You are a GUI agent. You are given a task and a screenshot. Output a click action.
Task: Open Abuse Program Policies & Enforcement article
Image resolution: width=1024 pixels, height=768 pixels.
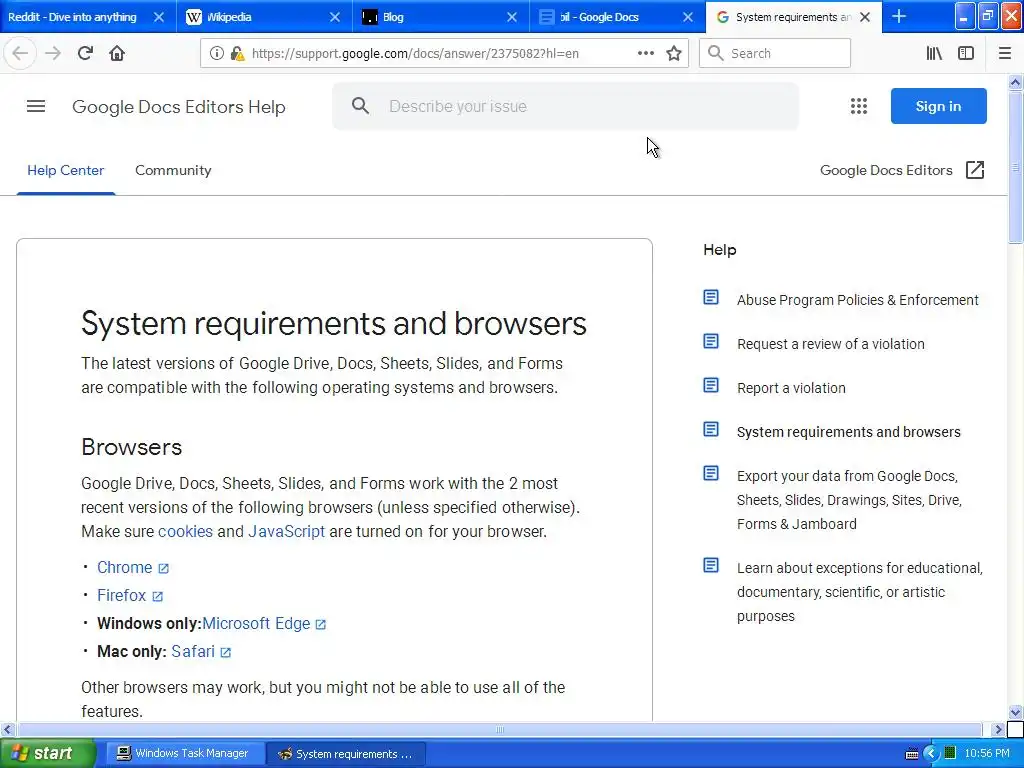pyautogui.click(x=857, y=300)
